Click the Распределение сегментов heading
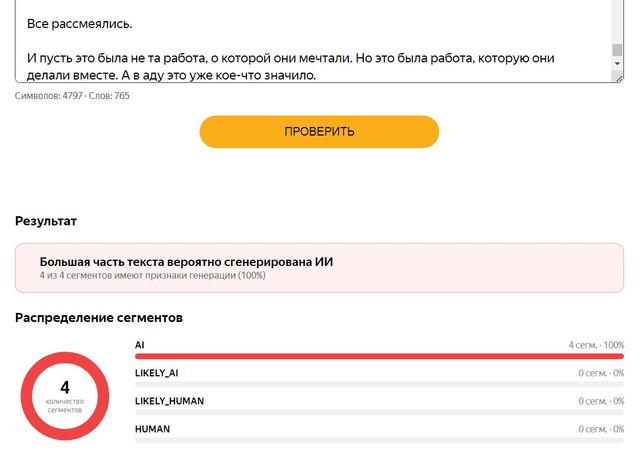 tap(99, 318)
